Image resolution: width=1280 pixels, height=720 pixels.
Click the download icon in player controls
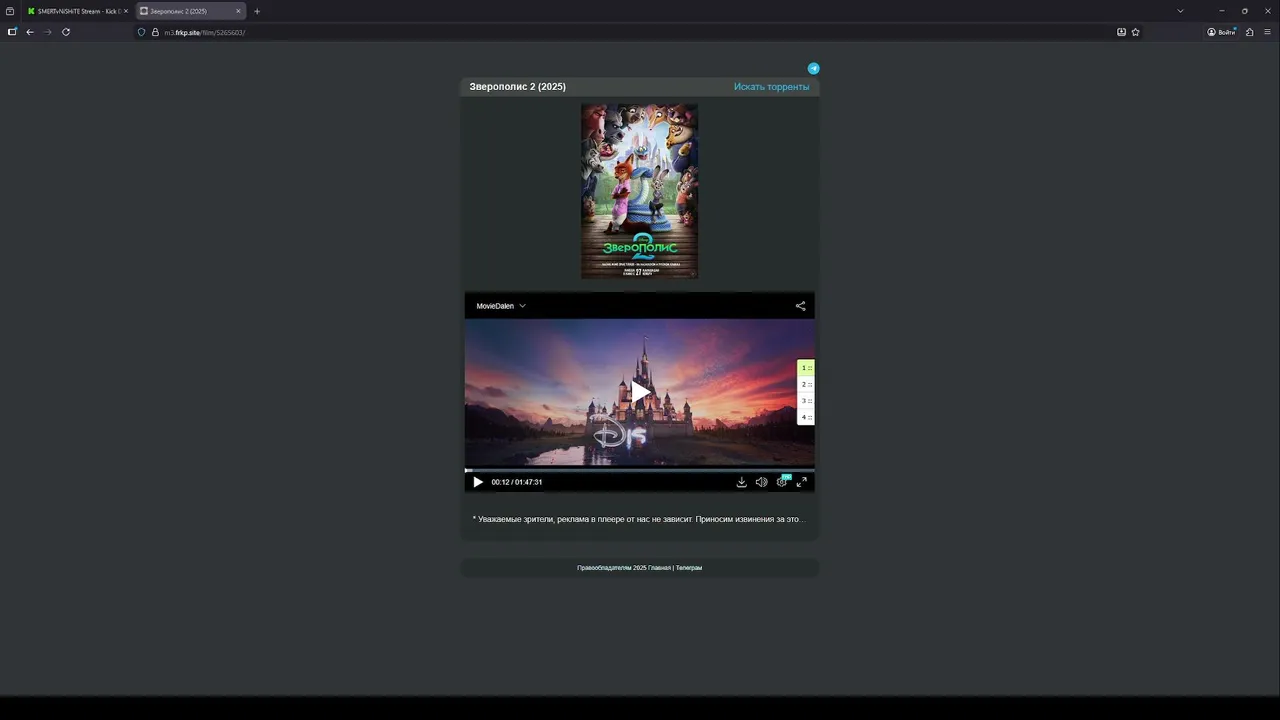(x=741, y=482)
